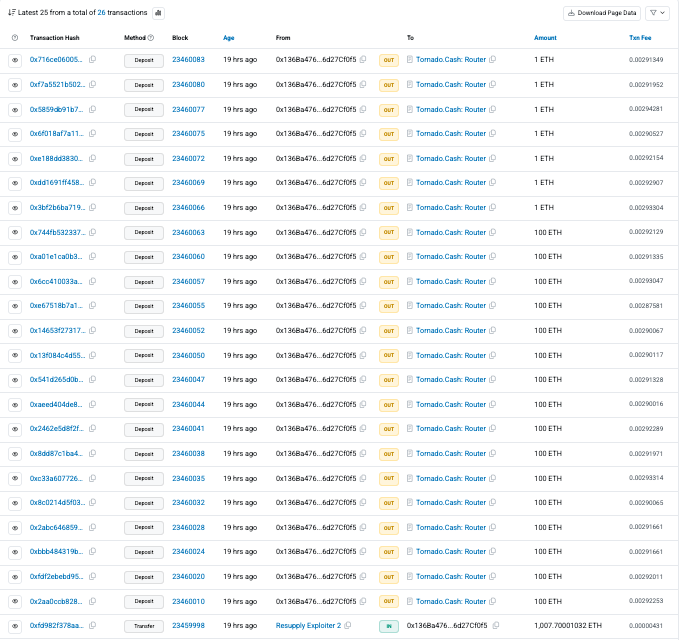Open the Resupply Exploiter 2 address
679x640 pixels.
308,625
